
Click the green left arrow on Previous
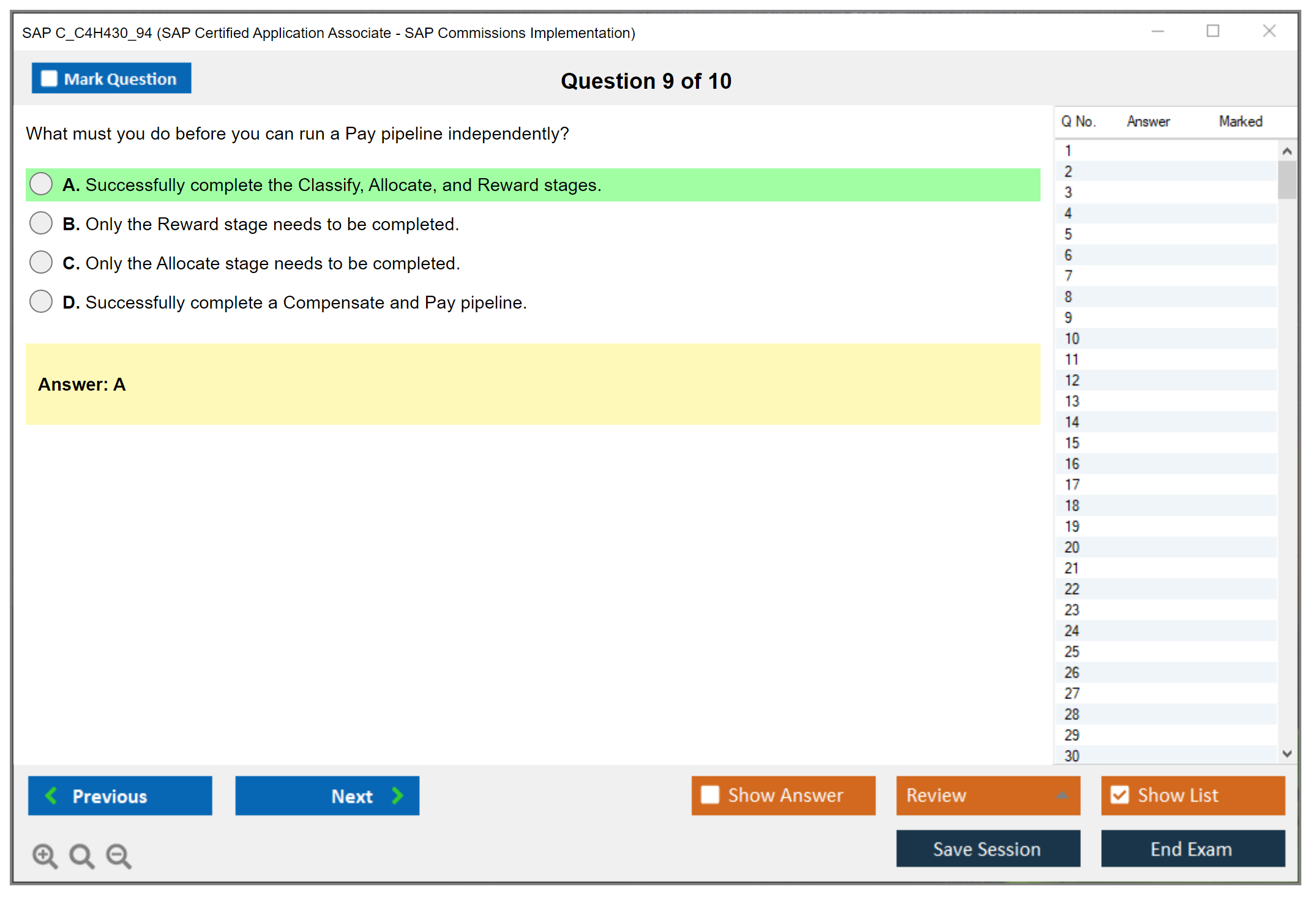[51, 795]
